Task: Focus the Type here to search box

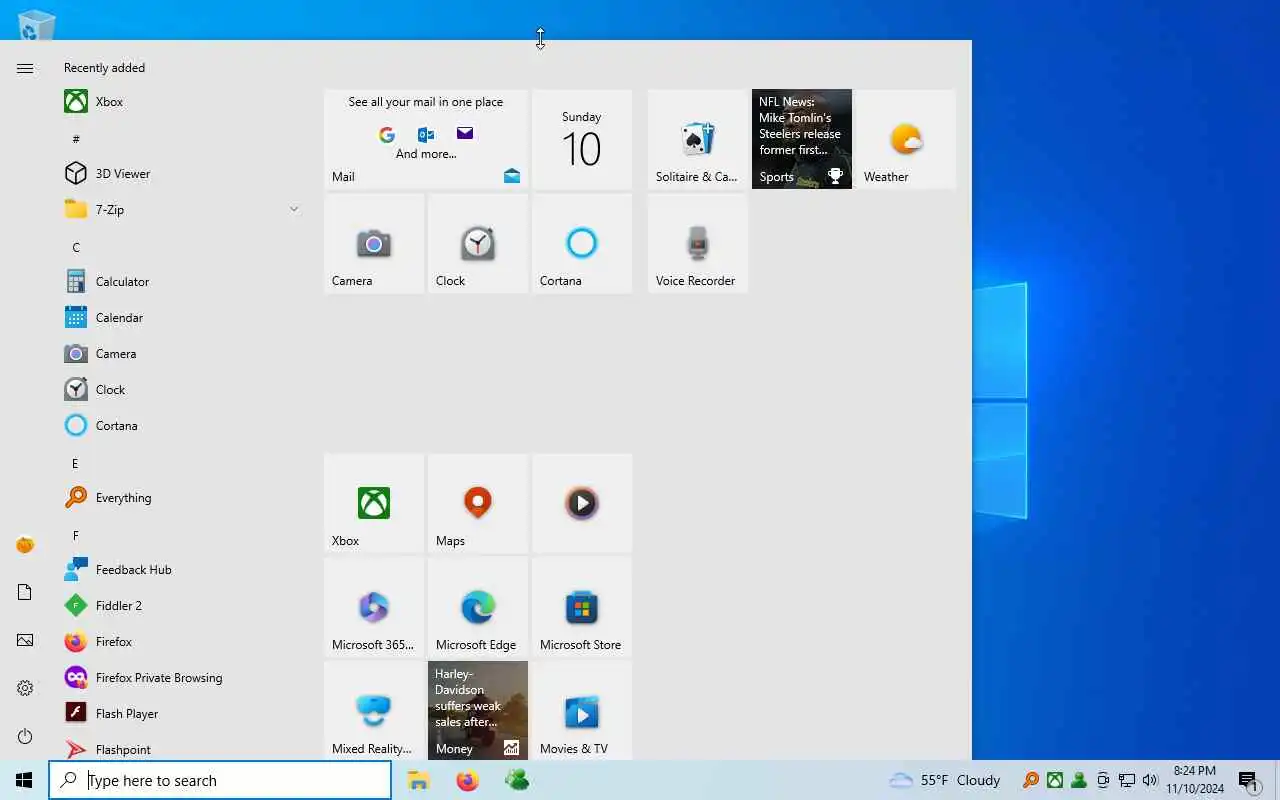Action: (x=220, y=780)
